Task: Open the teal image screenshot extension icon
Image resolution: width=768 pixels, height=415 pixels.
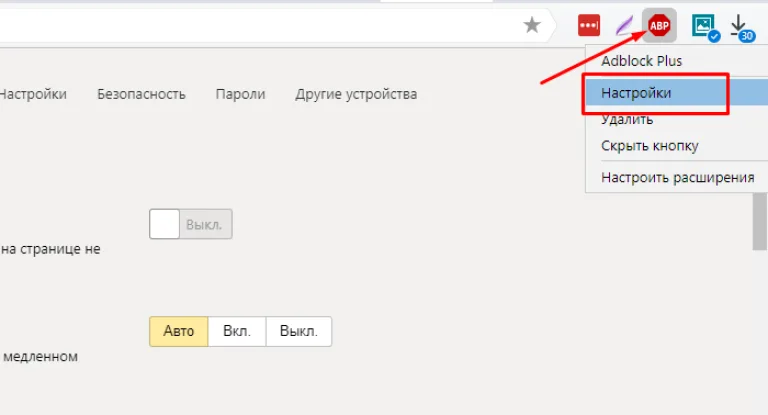Action: (705, 27)
